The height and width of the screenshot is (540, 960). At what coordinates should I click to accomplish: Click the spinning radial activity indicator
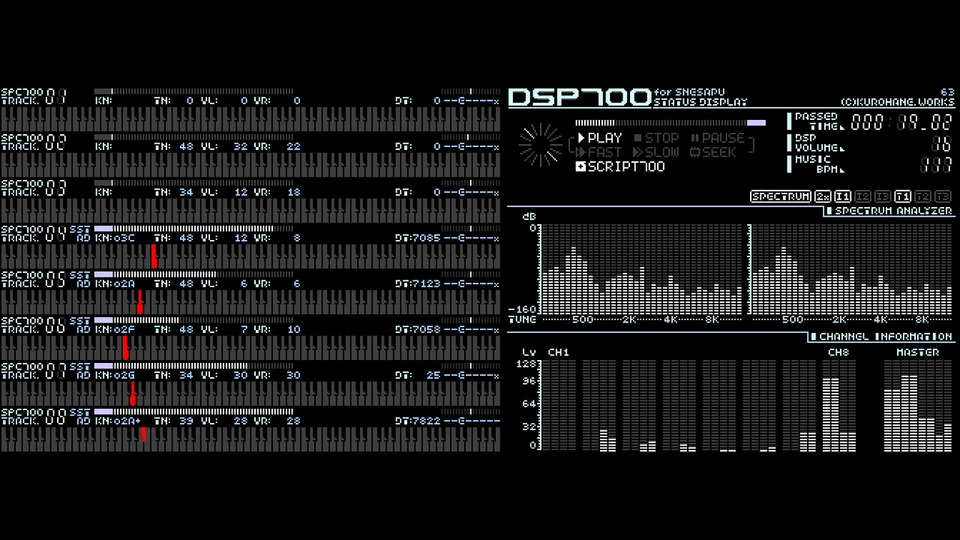pos(540,146)
